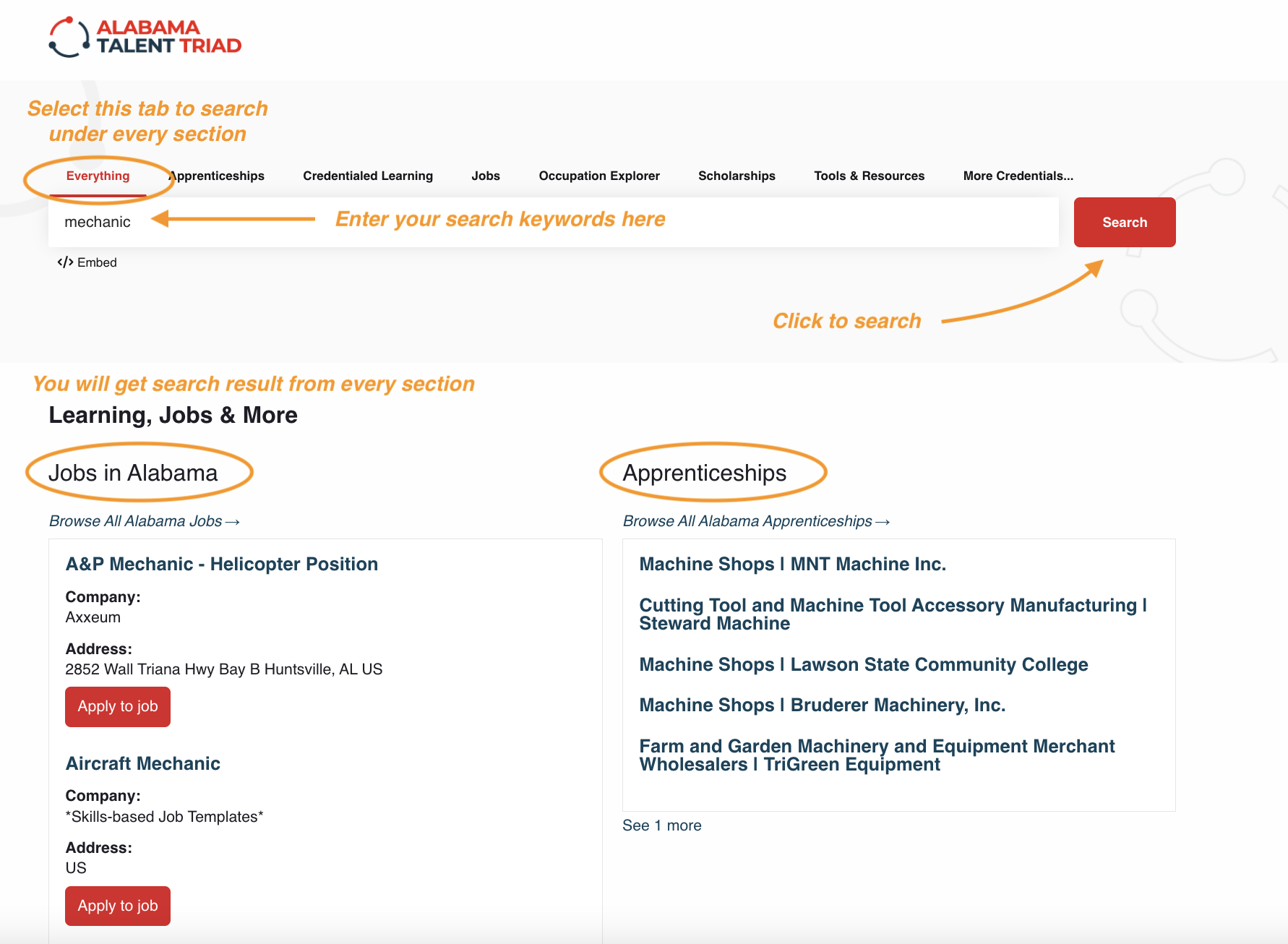Screen dimensions: 1288x944
Task: Select the Everything tab
Action: coord(98,176)
